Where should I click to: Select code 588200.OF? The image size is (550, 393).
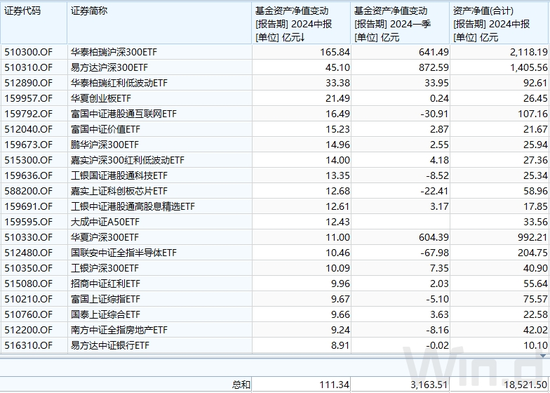pyautogui.click(x=28, y=191)
